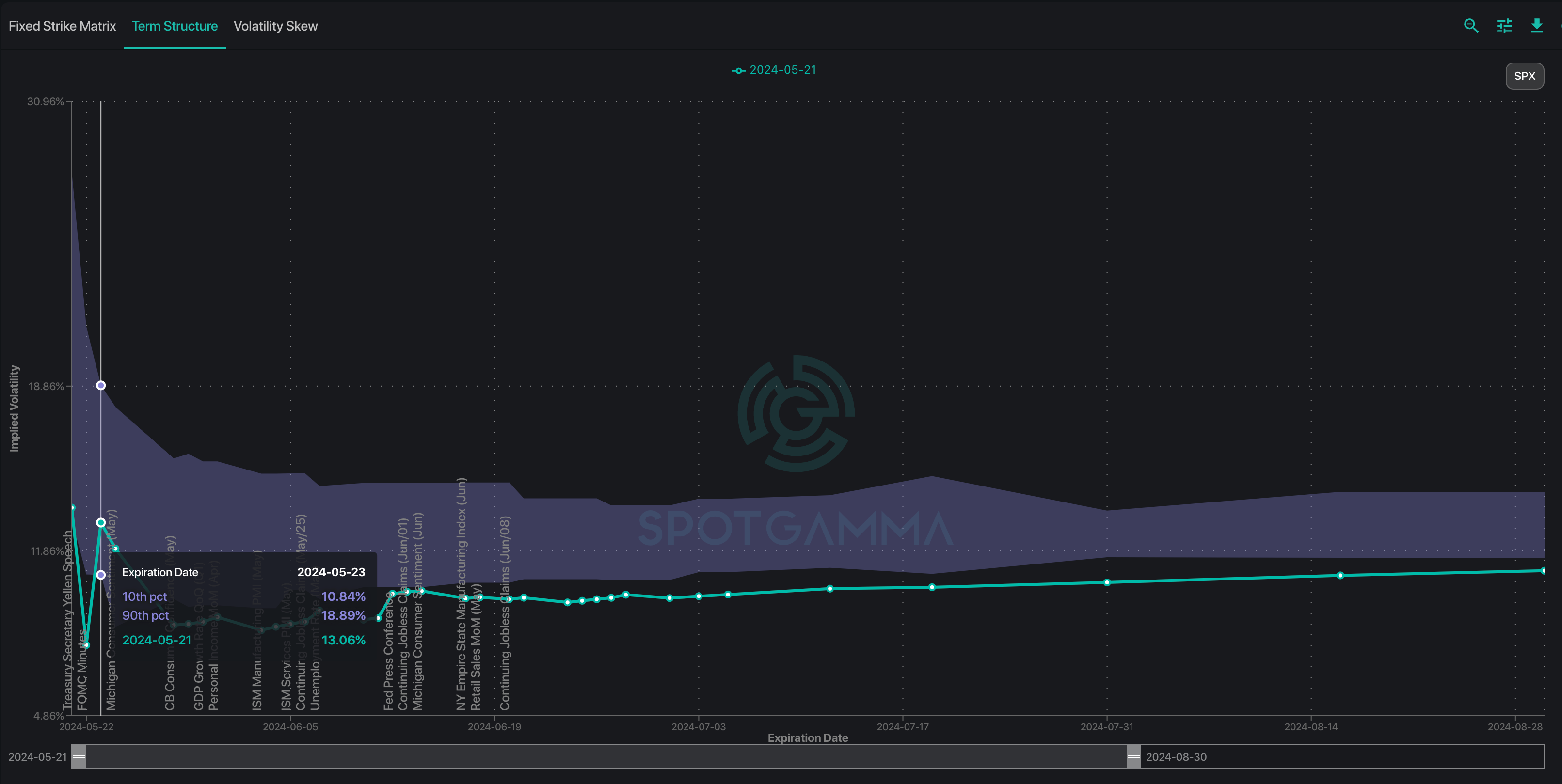Click the SpotGamma circular logo watermark
Viewport: 1562px width, 784px height.
click(796, 414)
